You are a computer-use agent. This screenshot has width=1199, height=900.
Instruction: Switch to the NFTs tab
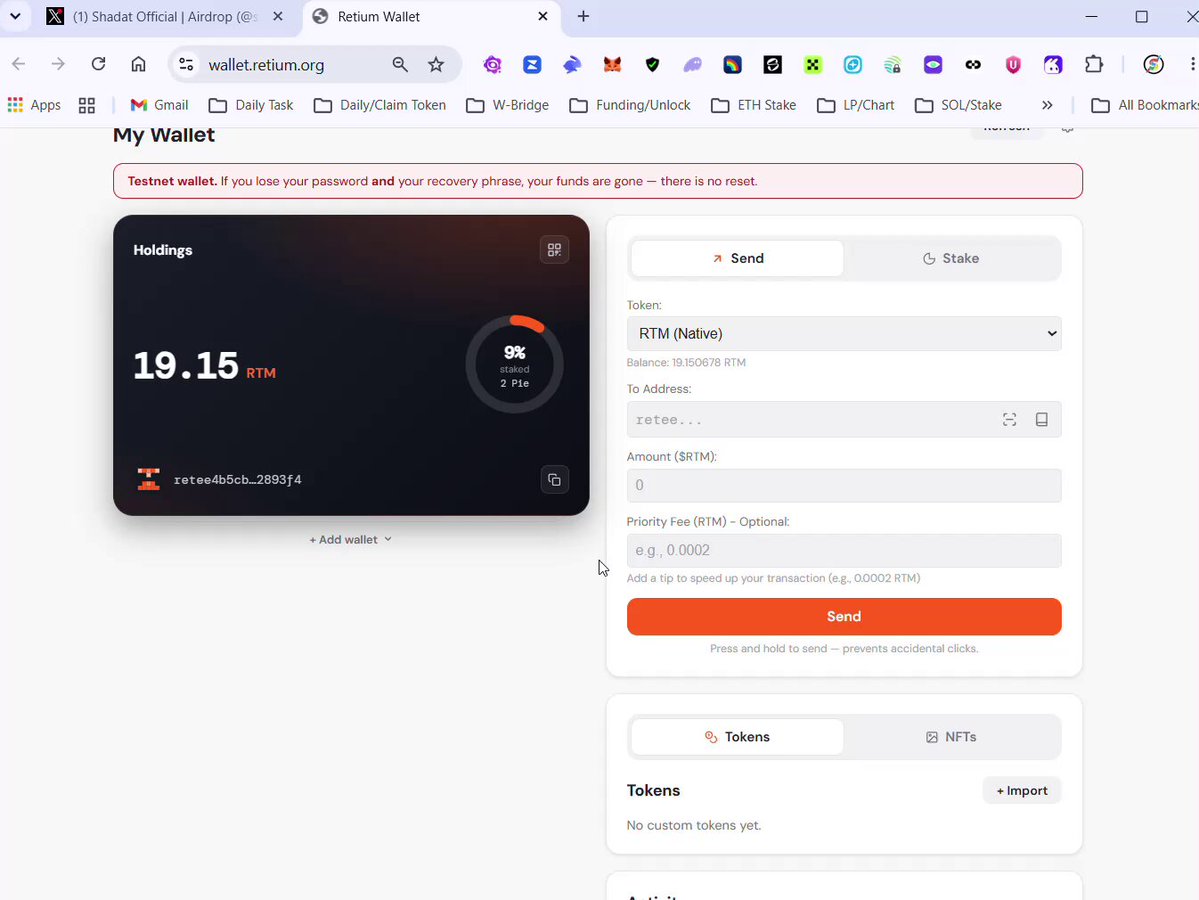(951, 737)
